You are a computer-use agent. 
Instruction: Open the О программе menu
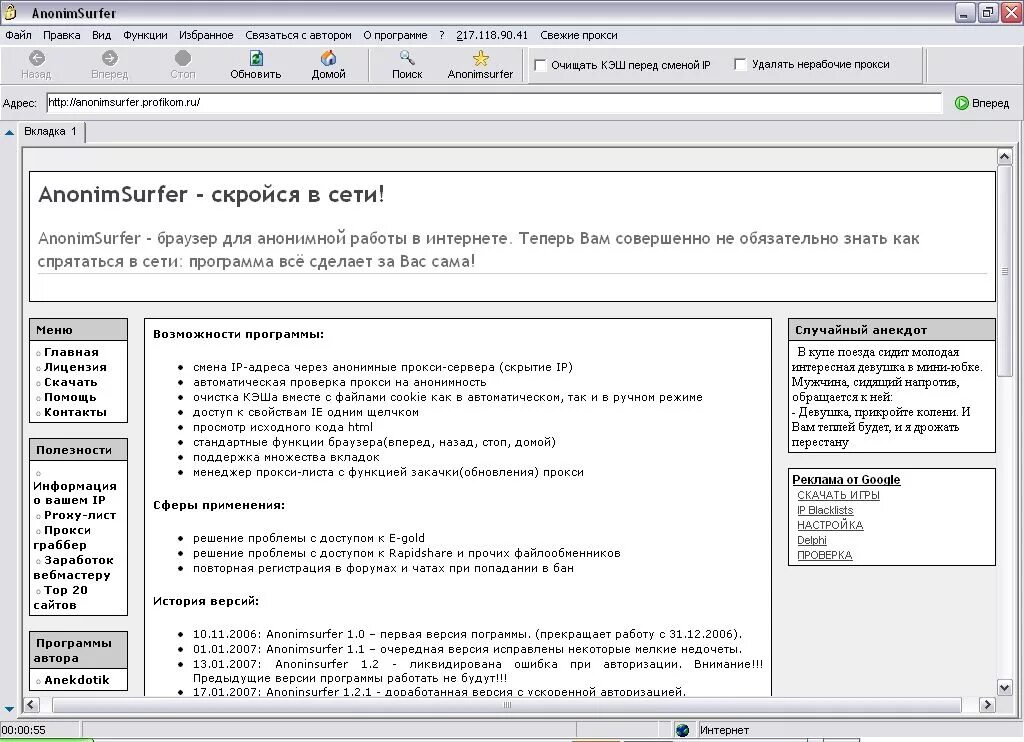(x=395, y=35)
